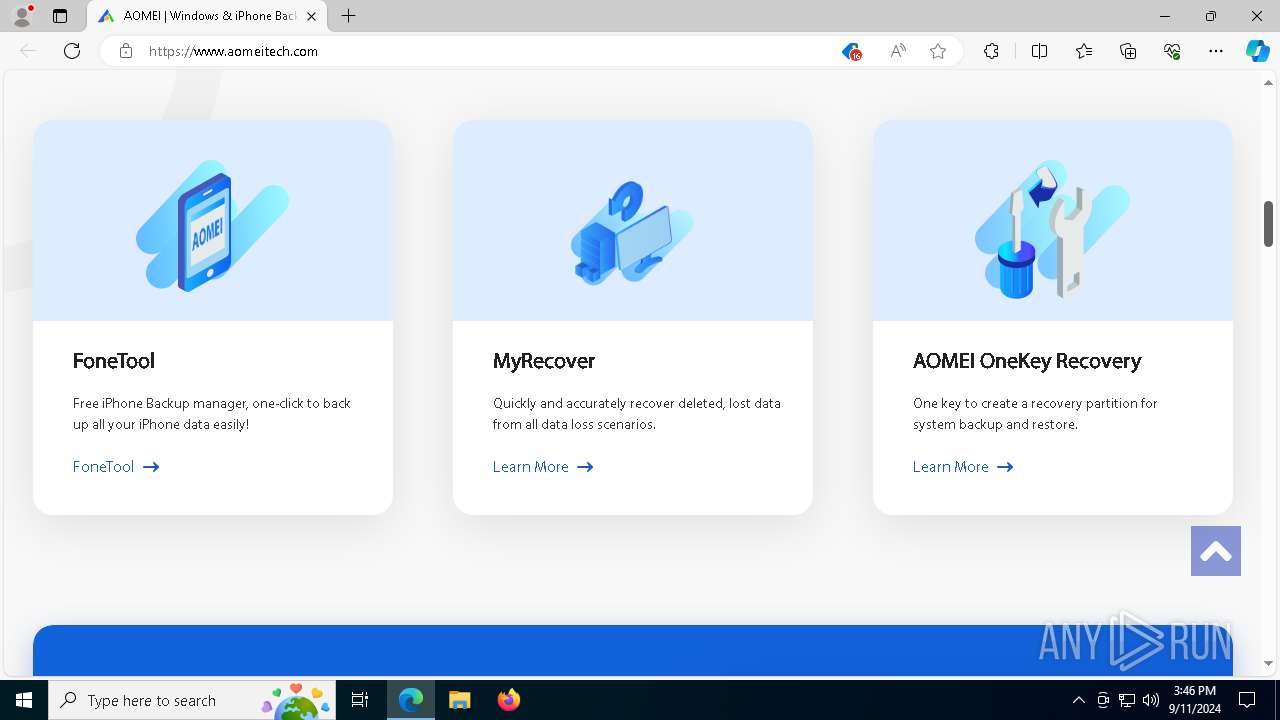
Task: View site information lock icon
Action: coord(126,51)
